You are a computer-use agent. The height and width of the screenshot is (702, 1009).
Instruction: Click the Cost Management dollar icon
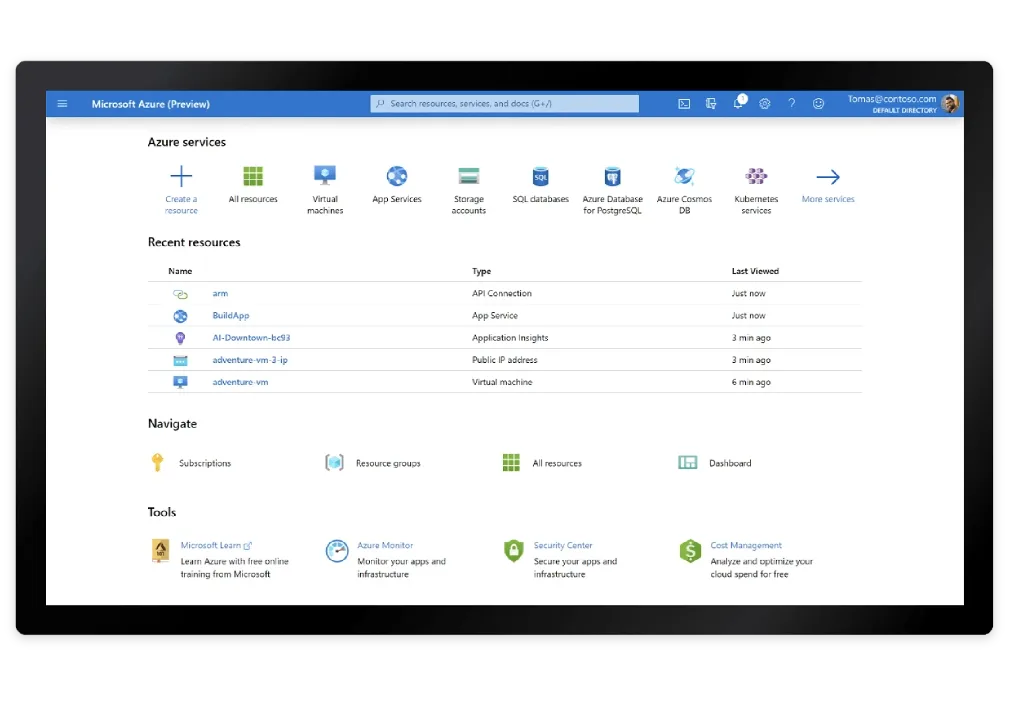[x=690, y=551]
